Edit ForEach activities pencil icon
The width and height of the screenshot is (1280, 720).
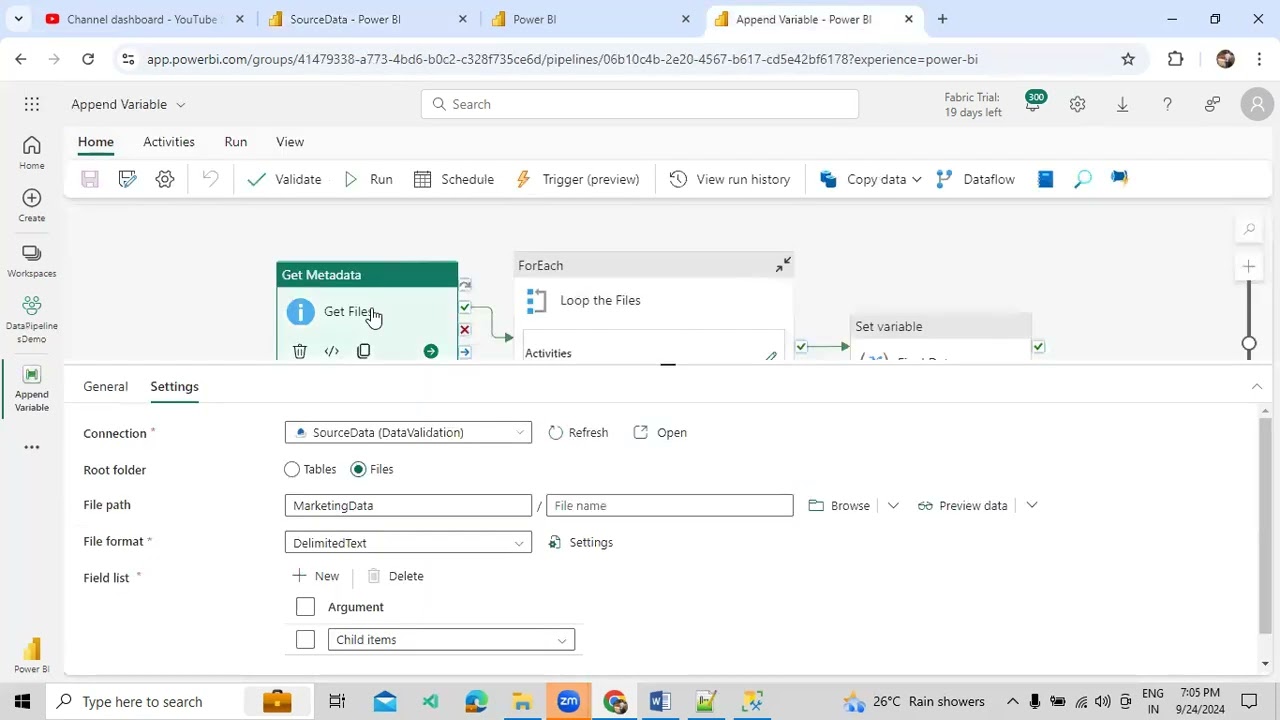point(771,356)
